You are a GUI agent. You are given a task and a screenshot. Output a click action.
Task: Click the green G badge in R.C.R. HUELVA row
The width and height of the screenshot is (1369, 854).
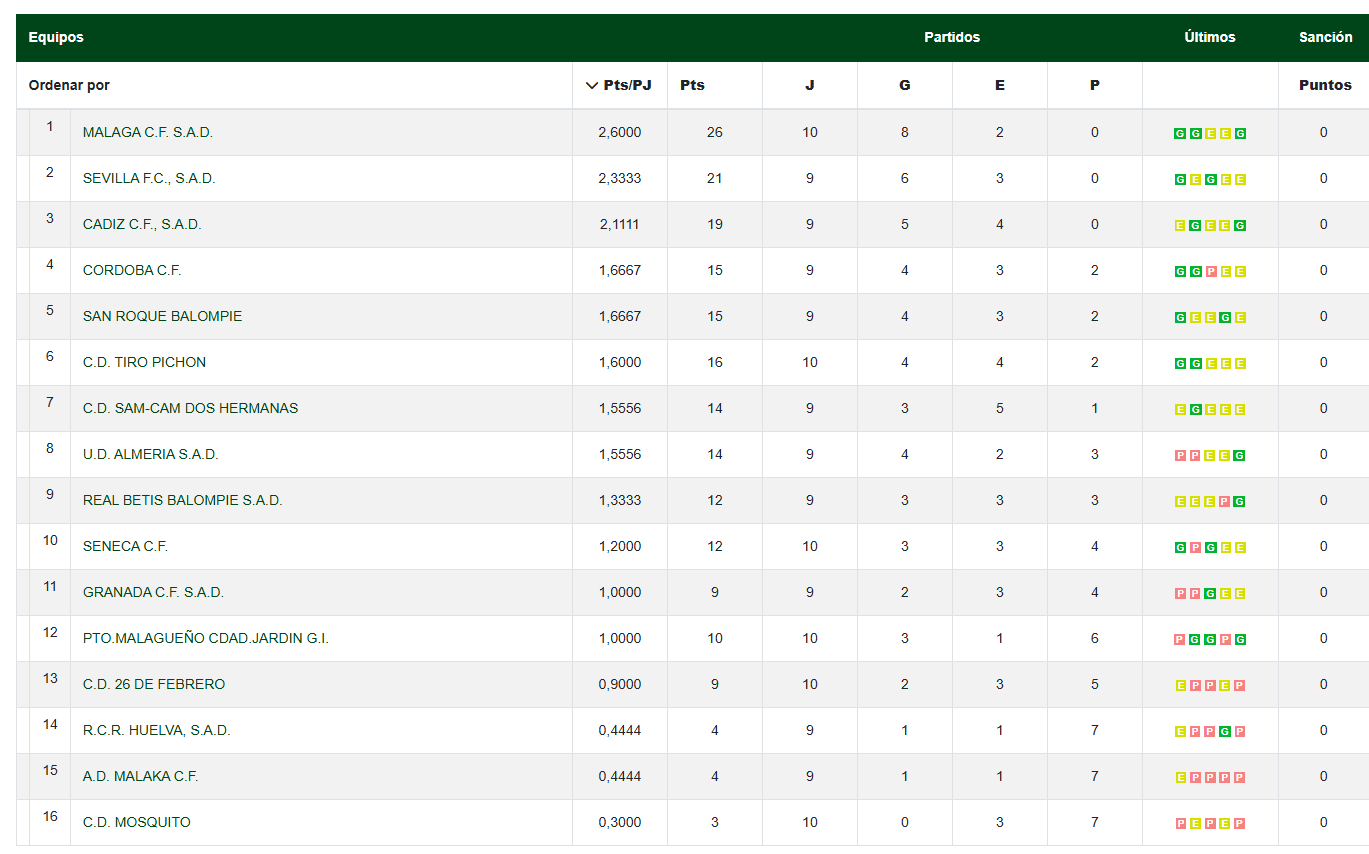click(x=1225, y=732)
